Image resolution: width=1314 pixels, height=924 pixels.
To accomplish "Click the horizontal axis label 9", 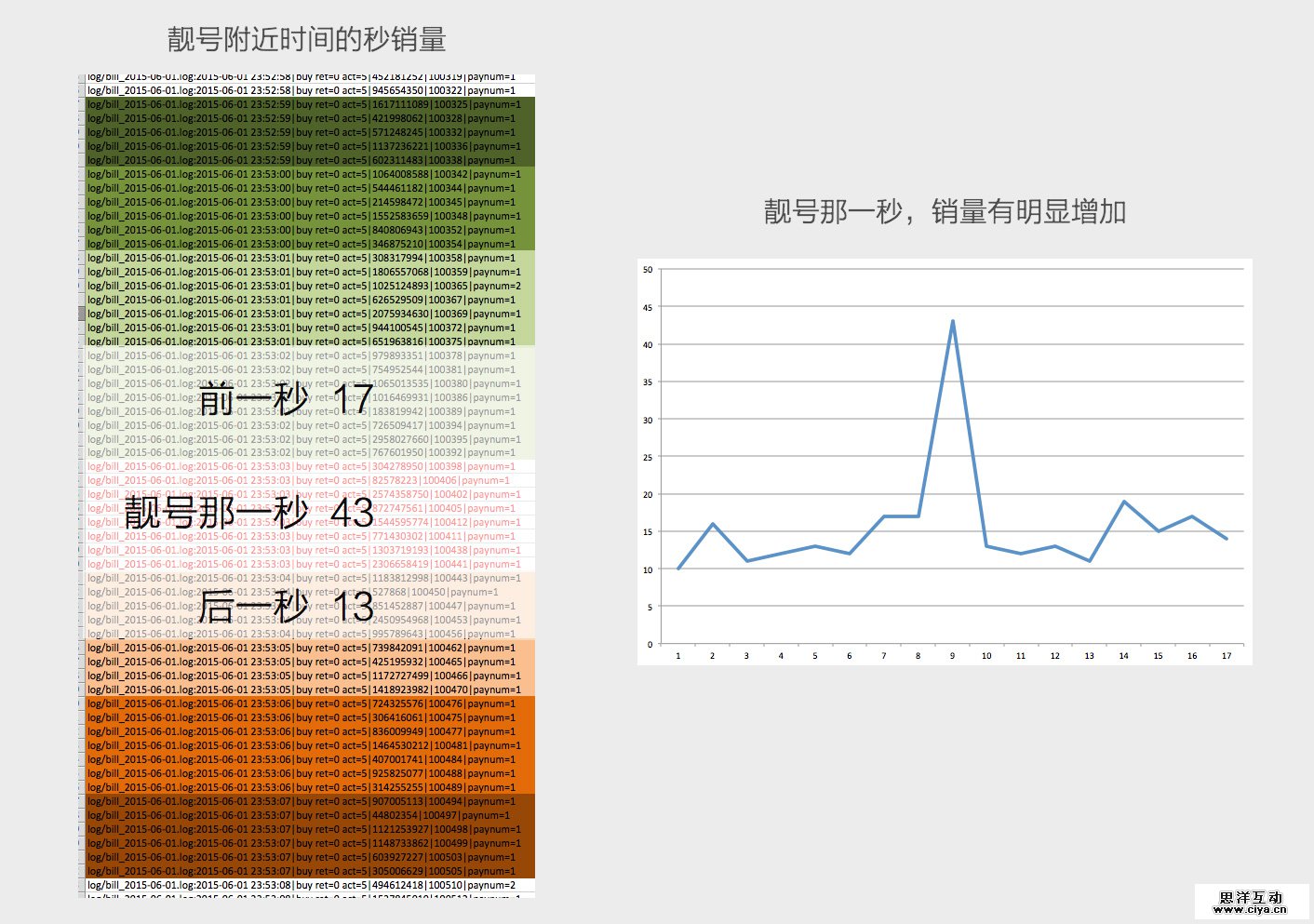I will 952,656.
